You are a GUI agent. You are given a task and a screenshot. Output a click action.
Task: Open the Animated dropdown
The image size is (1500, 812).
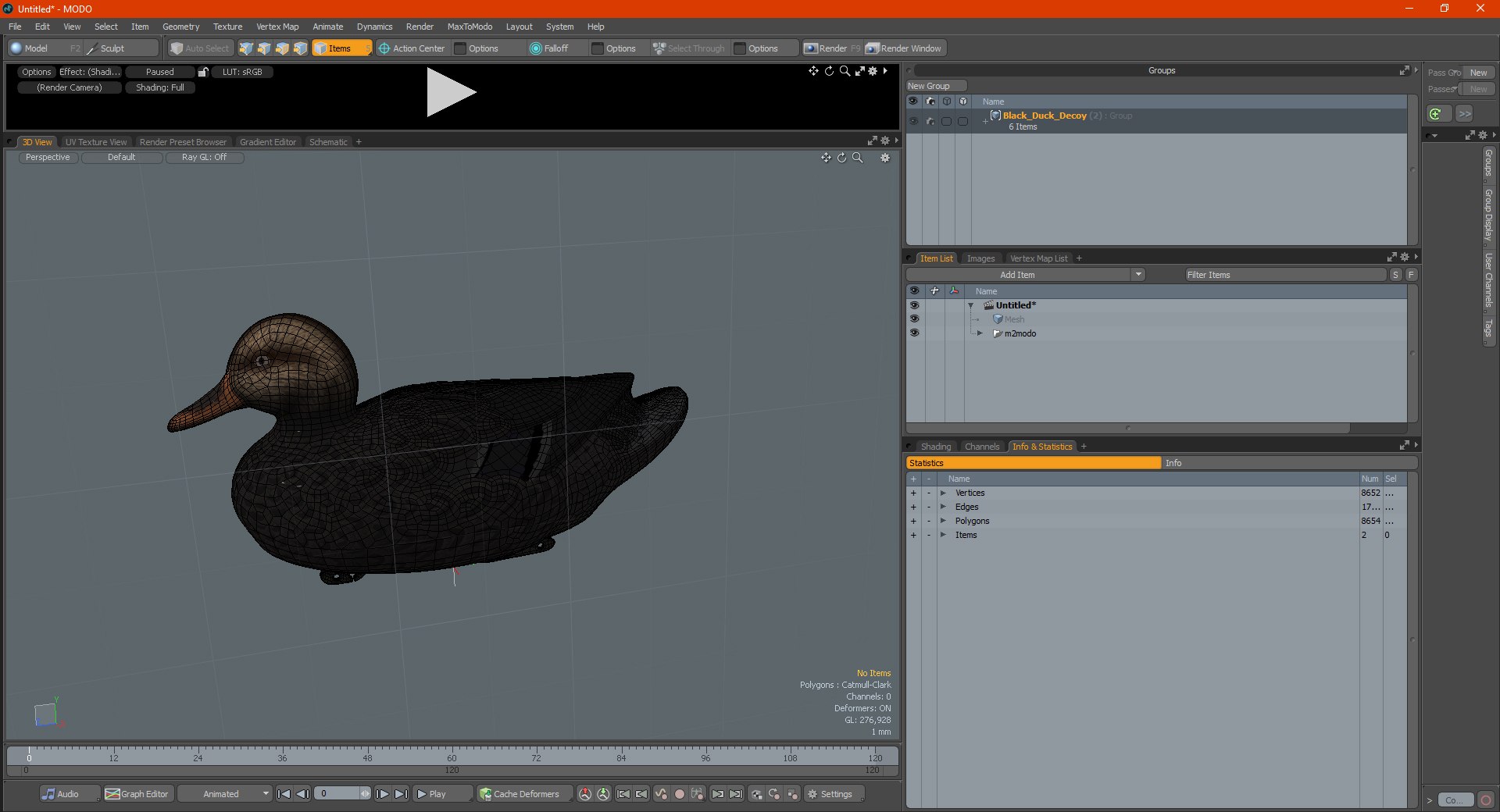point(226,794)
